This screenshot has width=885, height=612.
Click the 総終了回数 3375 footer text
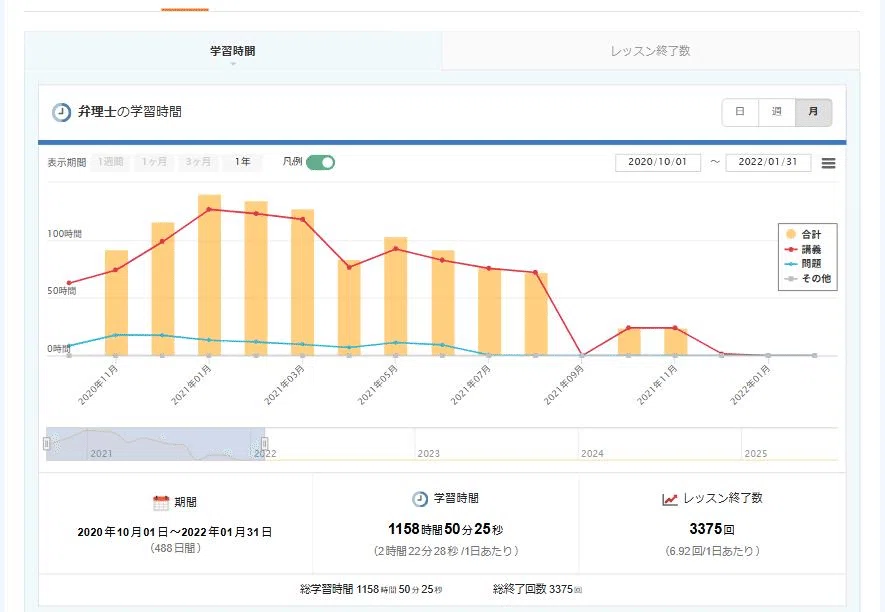pos(537,589)
